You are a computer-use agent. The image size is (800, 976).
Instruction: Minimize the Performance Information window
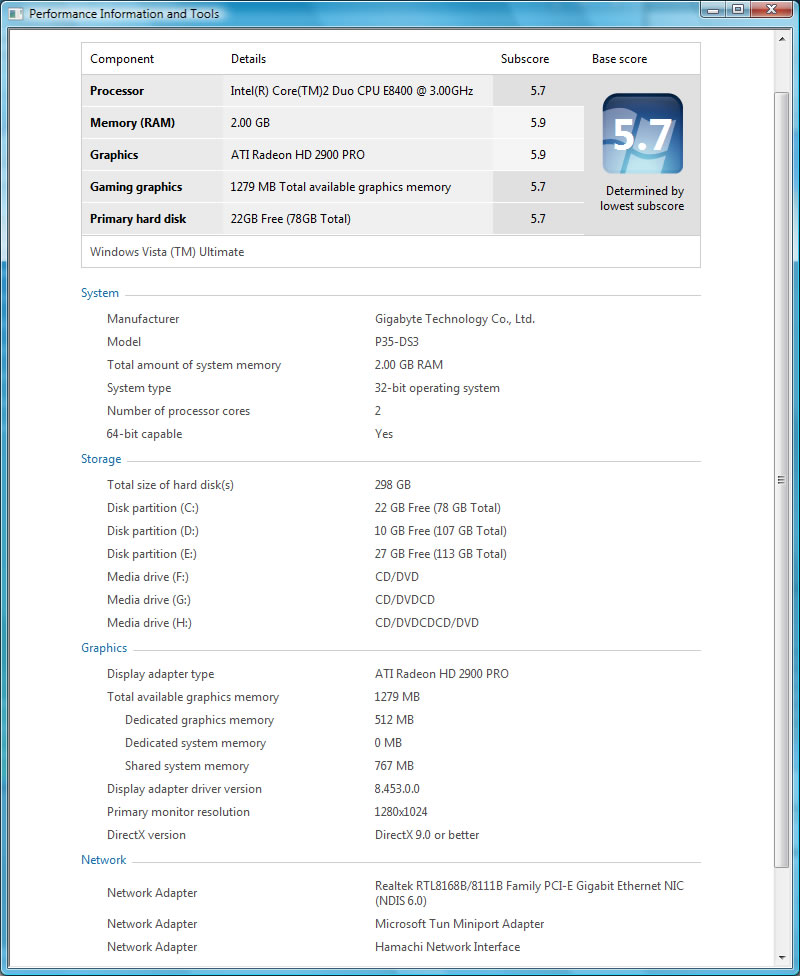(711, 10)
